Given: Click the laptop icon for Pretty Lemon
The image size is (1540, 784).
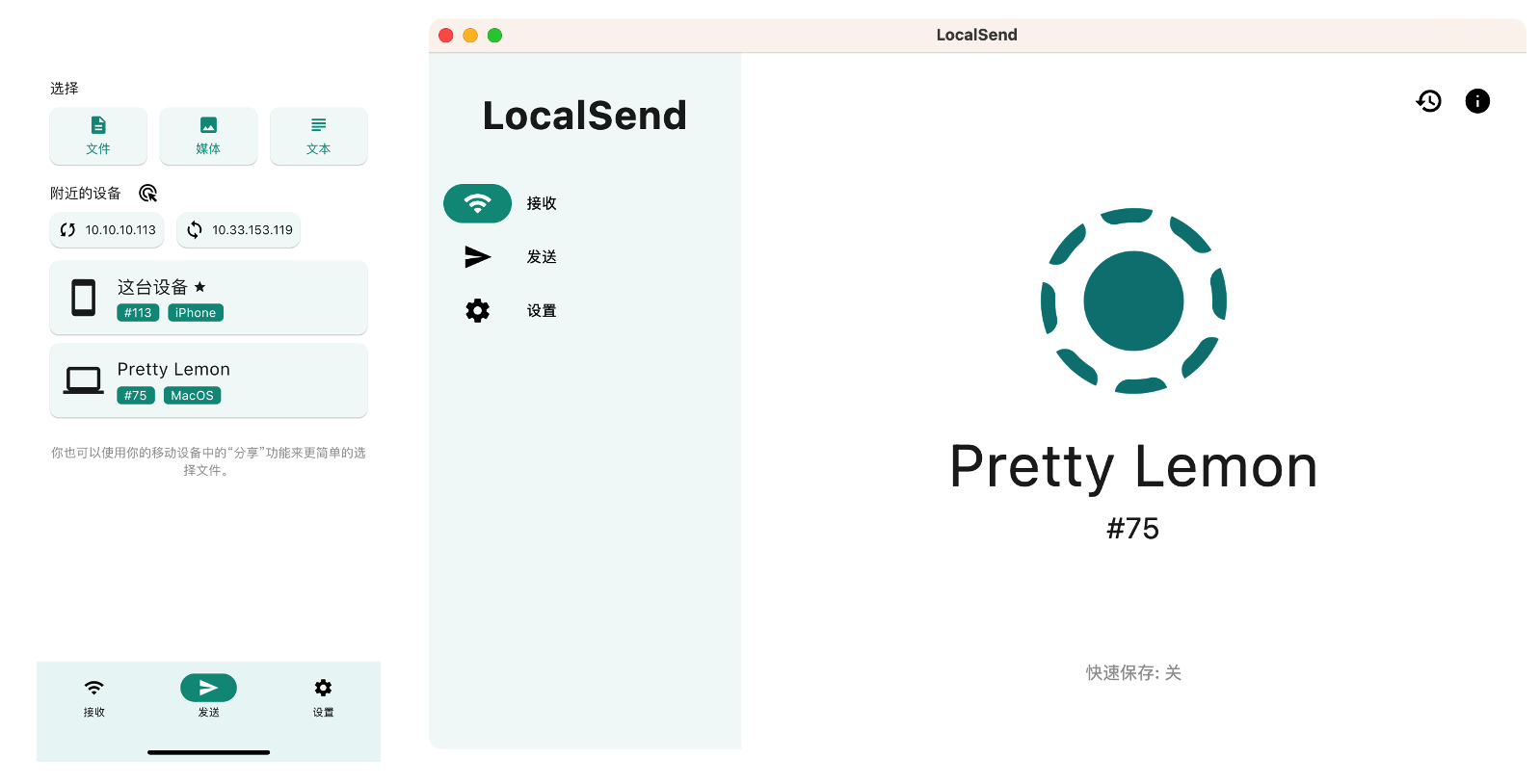Looking at the screenshot, I should [84, 380].
